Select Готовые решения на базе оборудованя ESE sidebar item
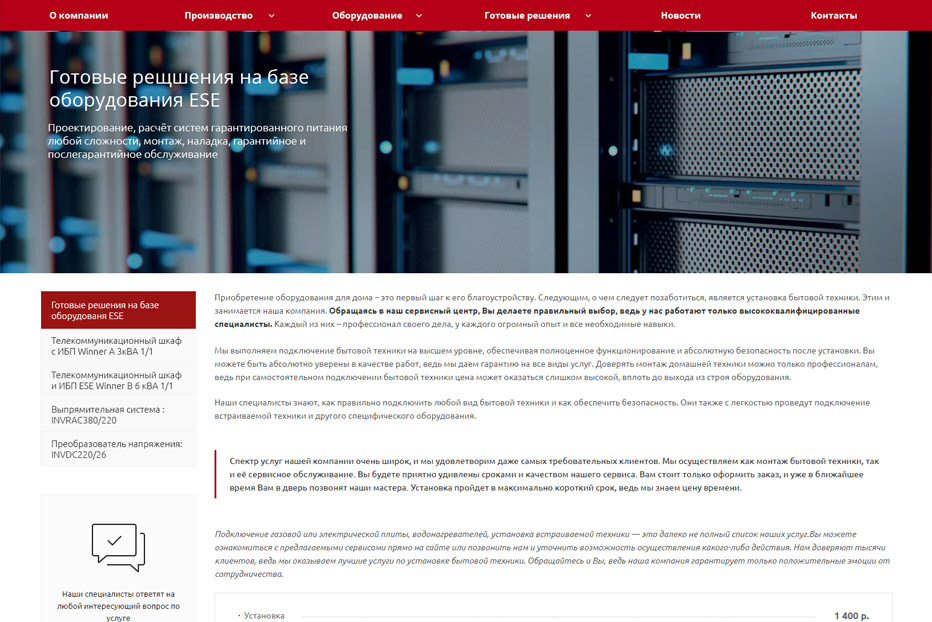The height and width of the screenshot is (622, 932). pos(118,310)
